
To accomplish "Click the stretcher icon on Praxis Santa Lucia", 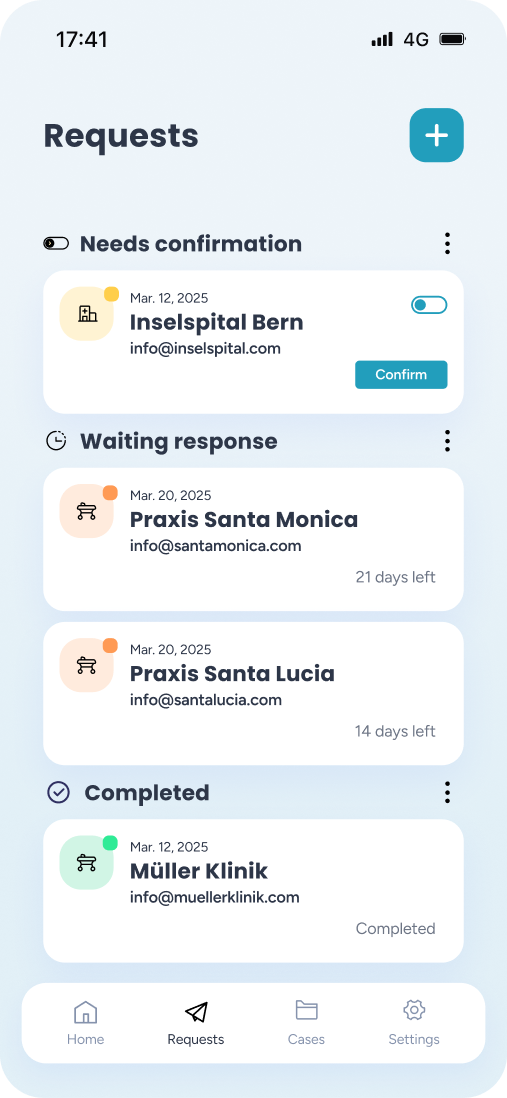I will (x=87, y=665).
